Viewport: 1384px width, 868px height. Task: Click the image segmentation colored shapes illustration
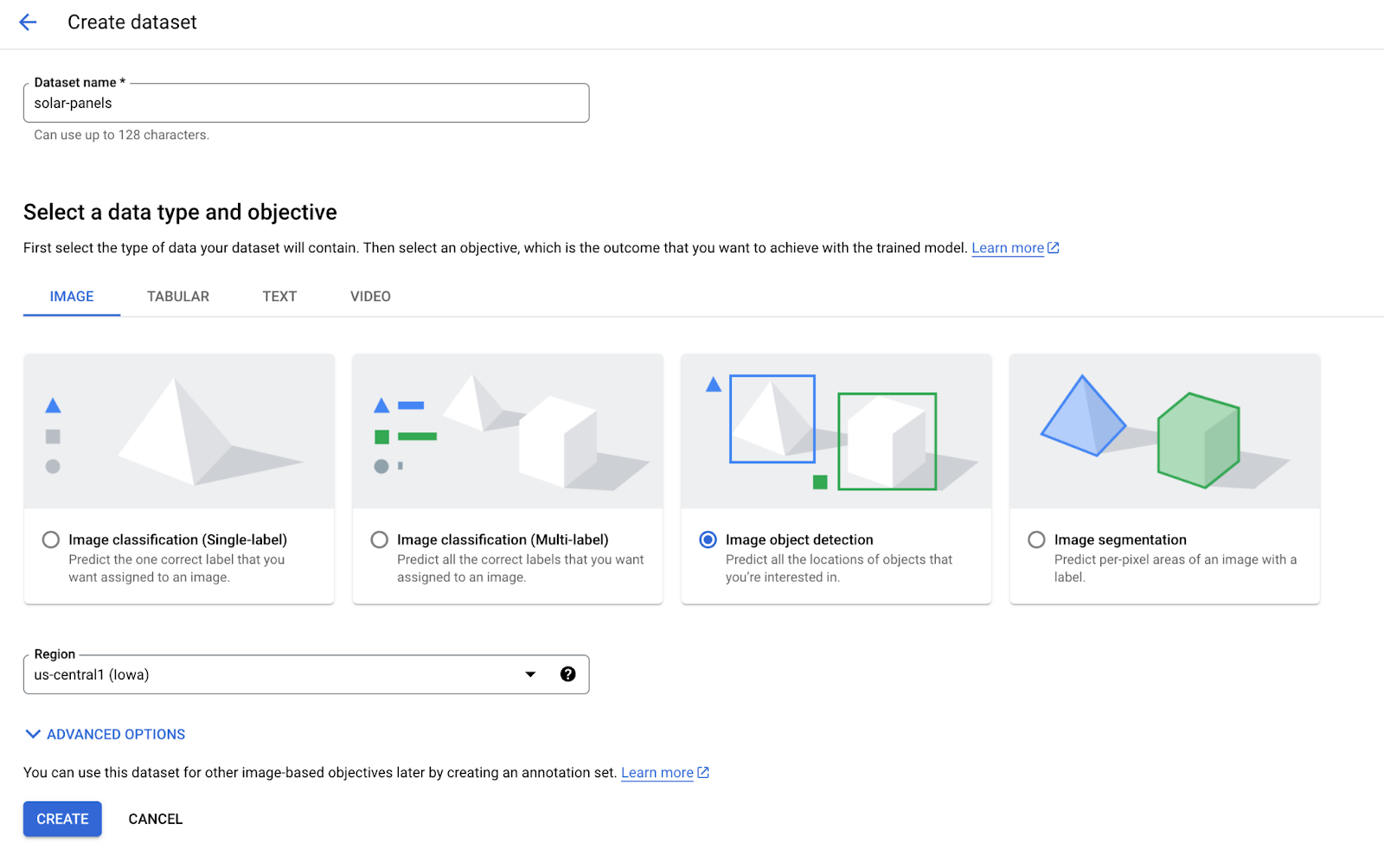click(x=1165, y=431)
